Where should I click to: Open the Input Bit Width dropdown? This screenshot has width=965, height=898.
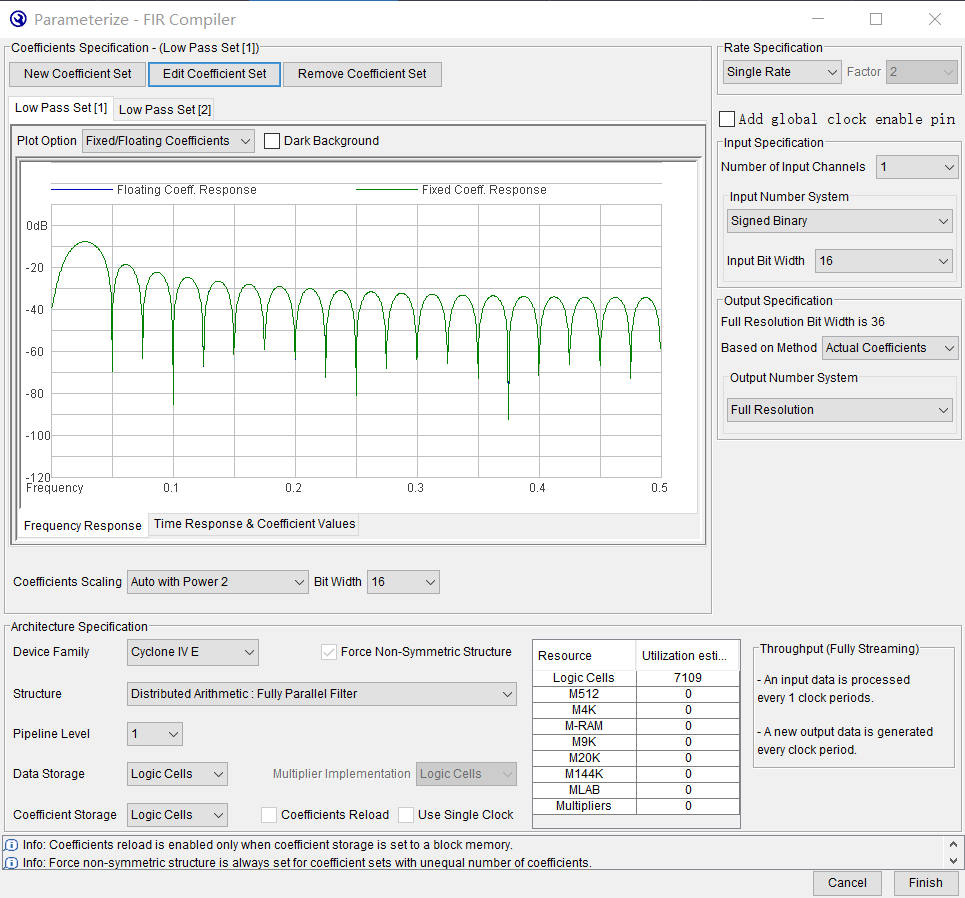pos(884,261)
